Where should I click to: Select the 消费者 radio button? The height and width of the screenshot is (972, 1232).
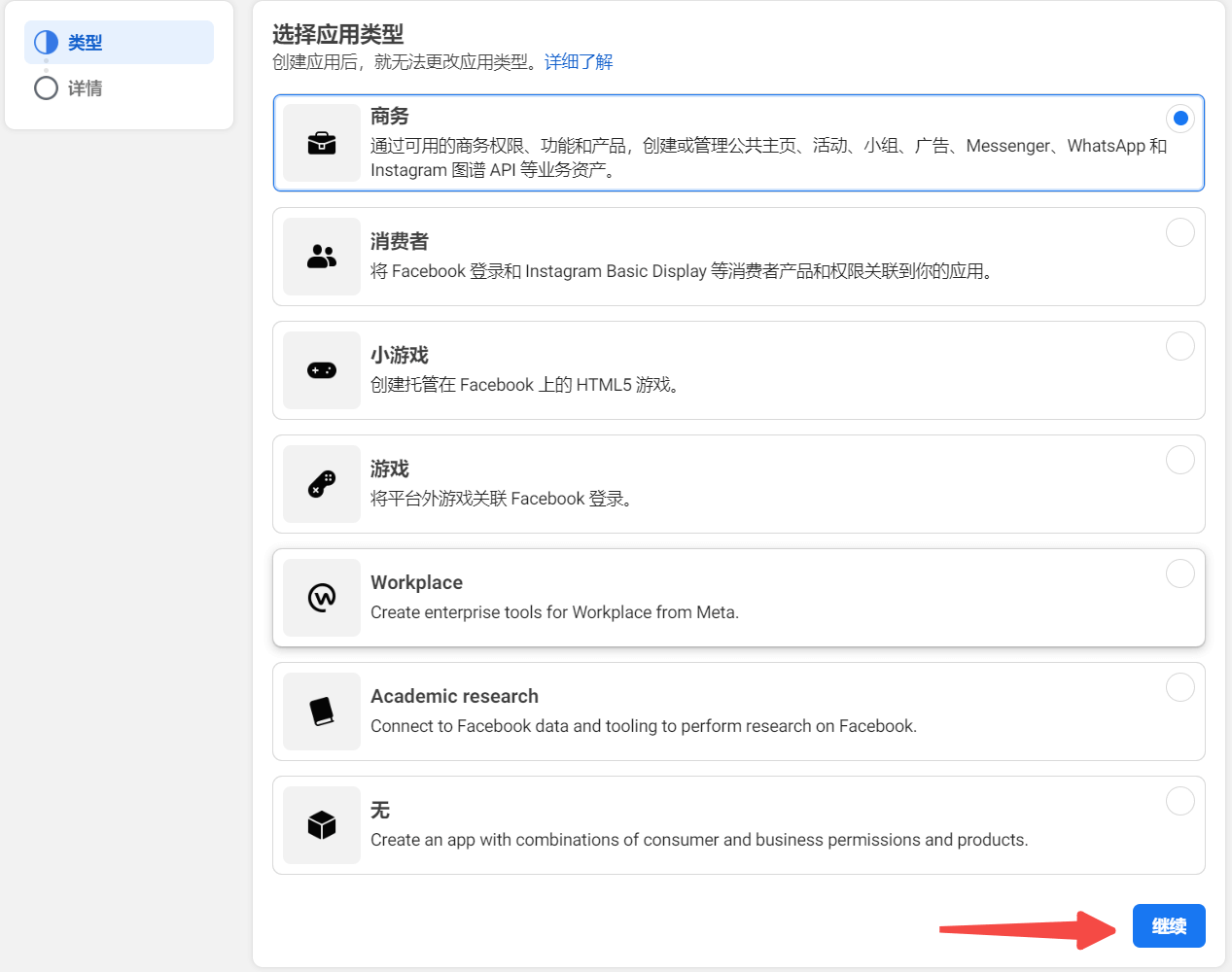1179,232
